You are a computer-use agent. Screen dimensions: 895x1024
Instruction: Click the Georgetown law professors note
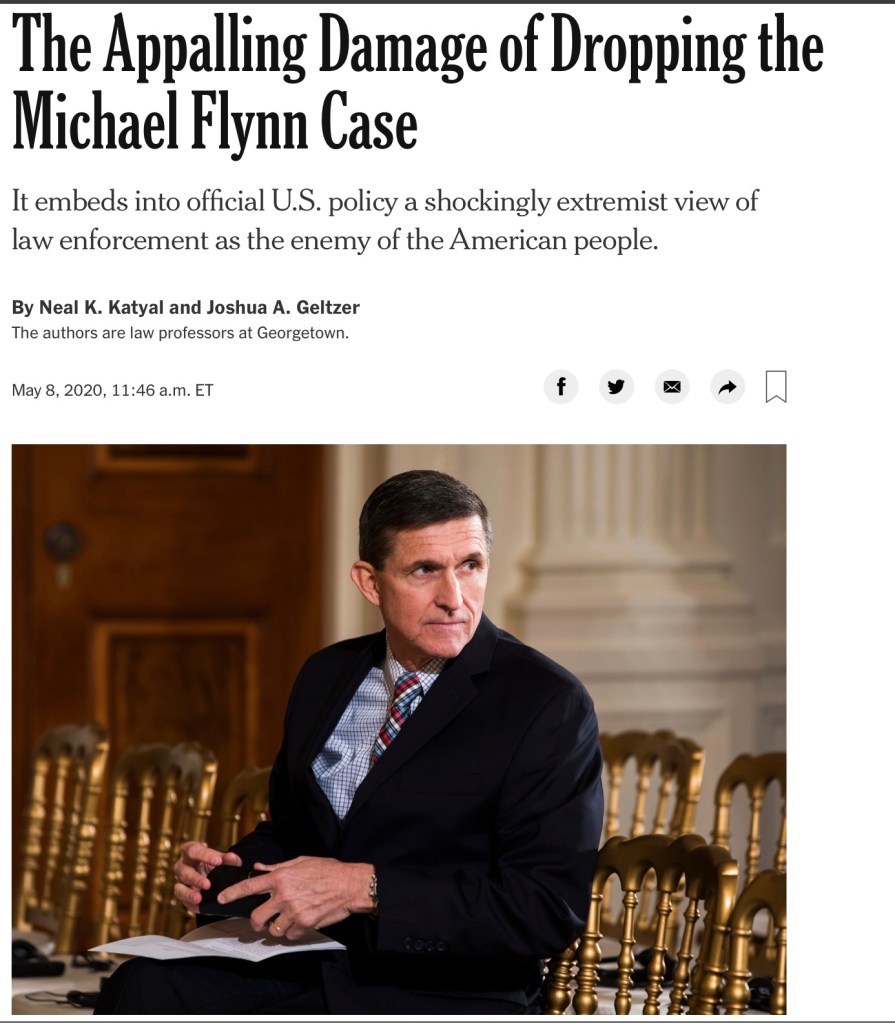pyautogui.click(x=180, y=332)
